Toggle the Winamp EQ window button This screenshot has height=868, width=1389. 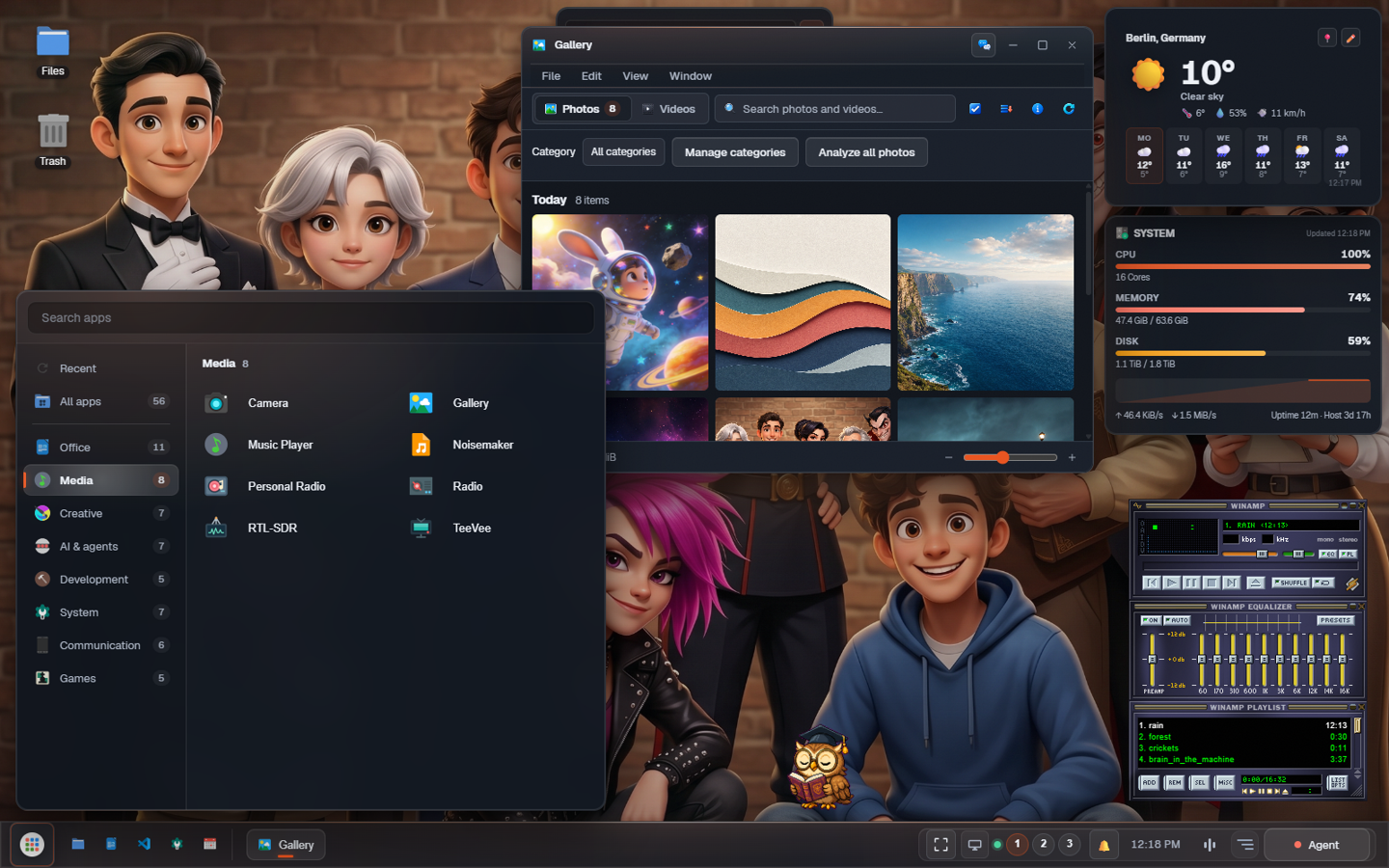pos(1327,555)
